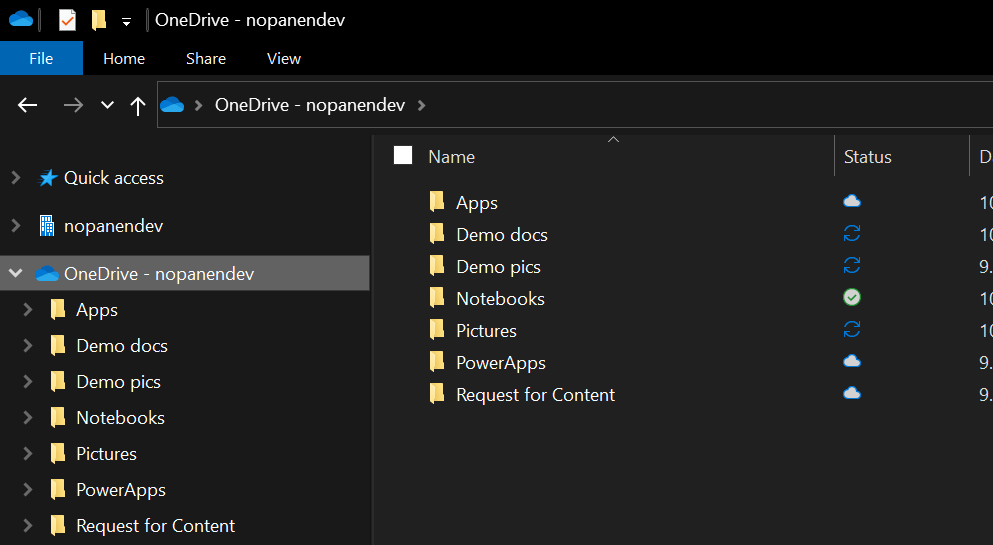Image resolution: width=993 pixels, height=545 pixels.
Task: Expand the Notebooks folder in the sidebar
Action: 28,417
